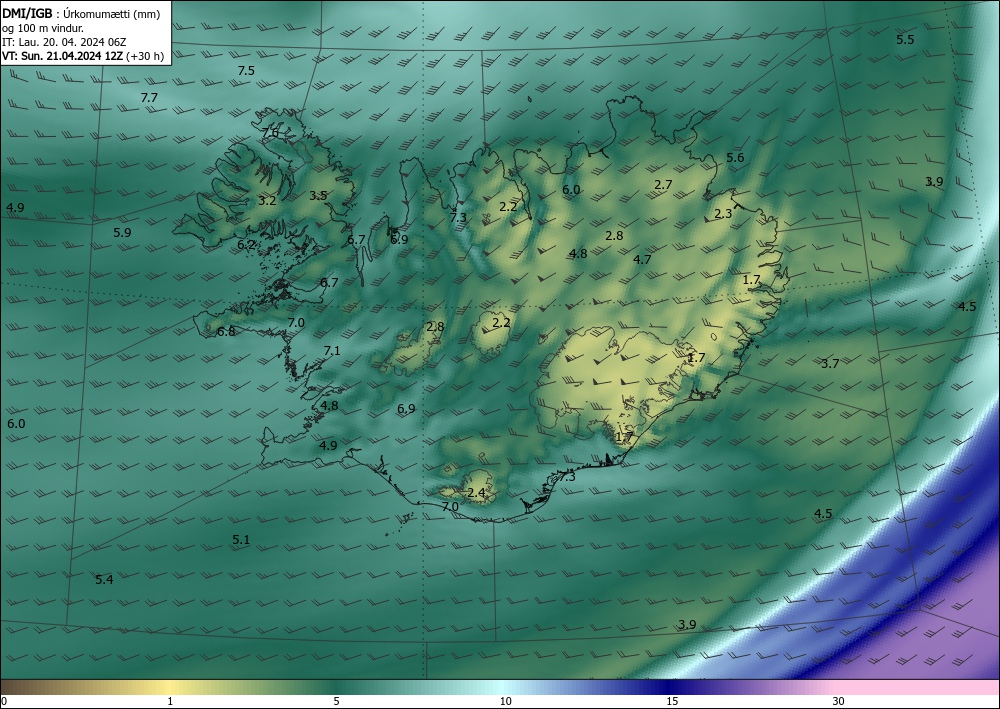The image size is (1000, 709).
Task: Pick the dark navy section of the color scale
Action: click(x=670, y=687)
